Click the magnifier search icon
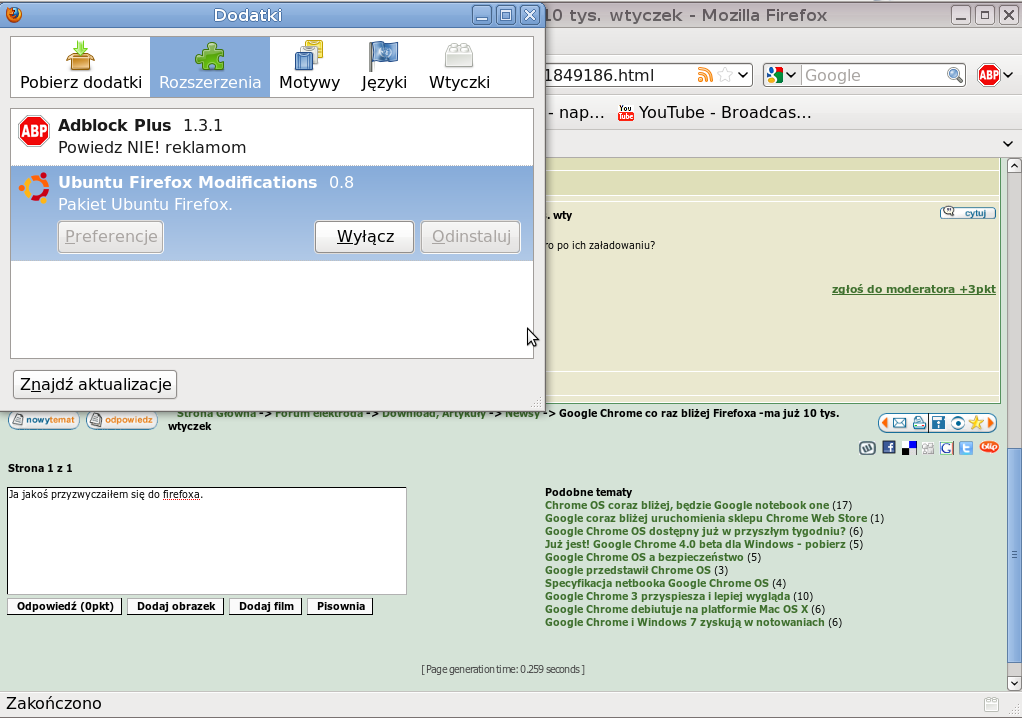 tap(955, 75)
